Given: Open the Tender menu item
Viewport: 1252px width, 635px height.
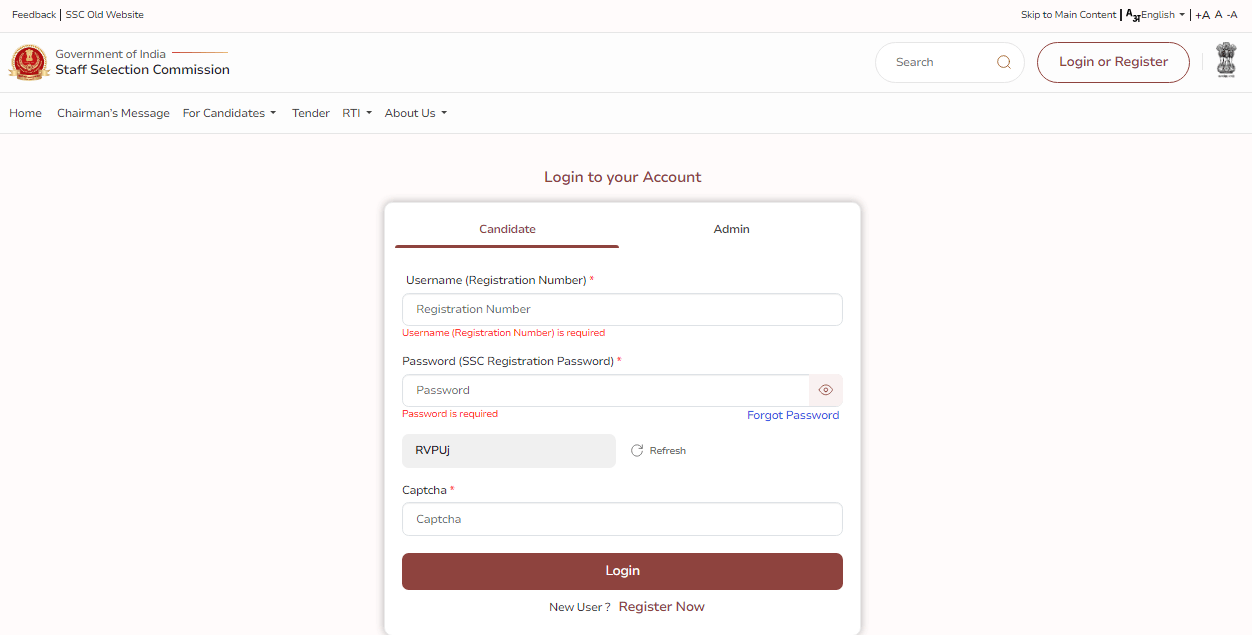Looking at the screenshot, I should point(310,113).
